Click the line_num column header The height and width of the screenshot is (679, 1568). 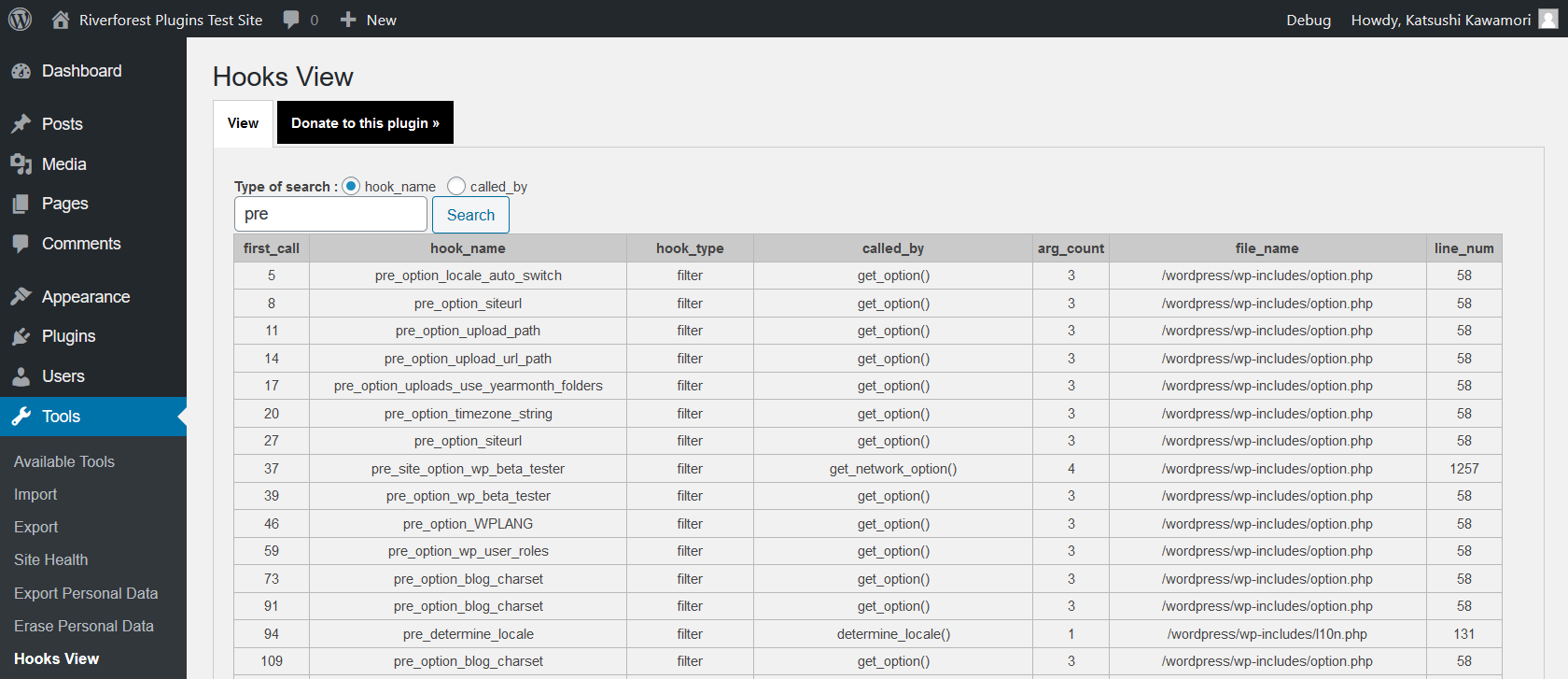(1464, 248)
